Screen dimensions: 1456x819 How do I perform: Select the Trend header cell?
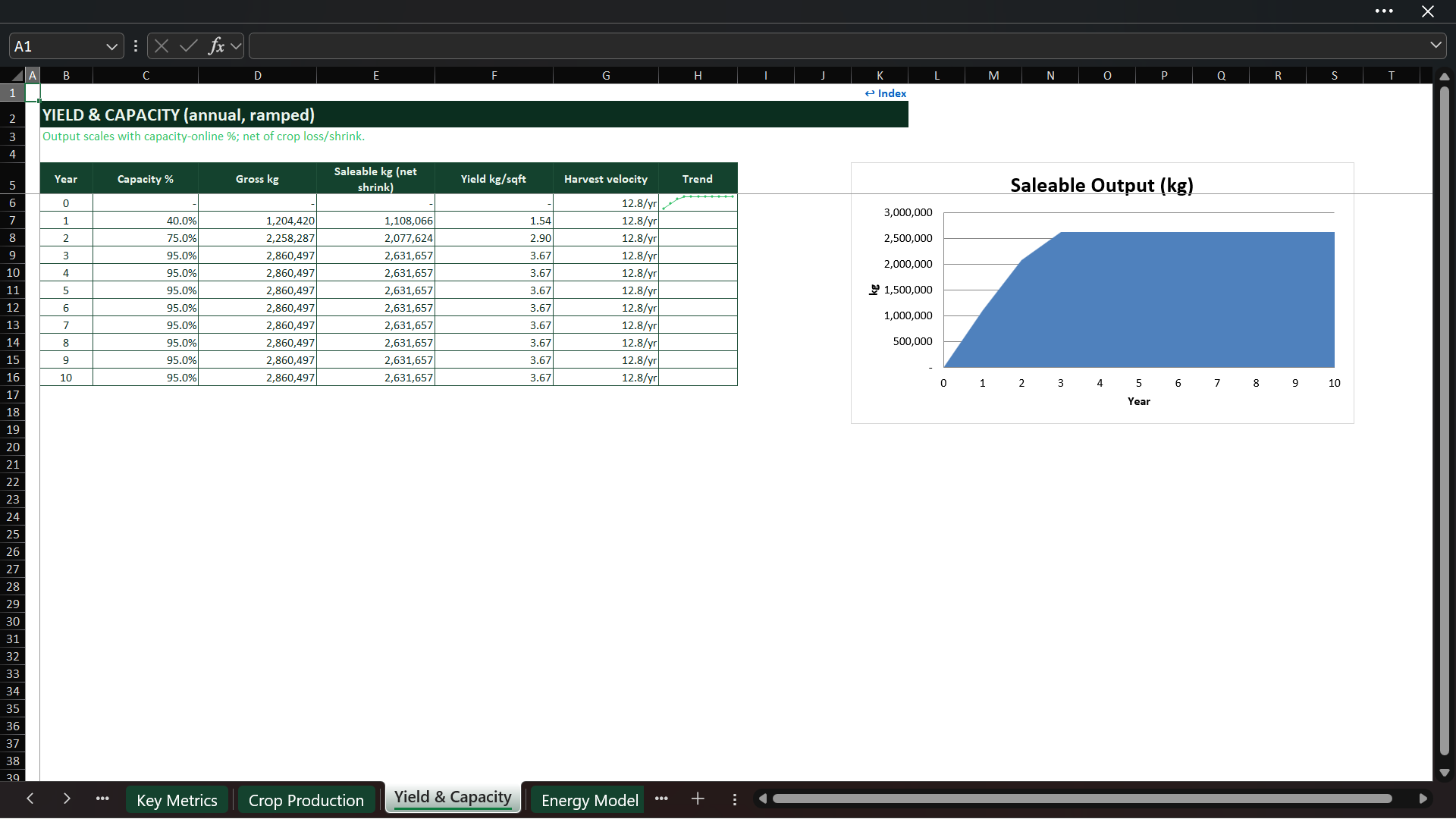coord(698,179)
